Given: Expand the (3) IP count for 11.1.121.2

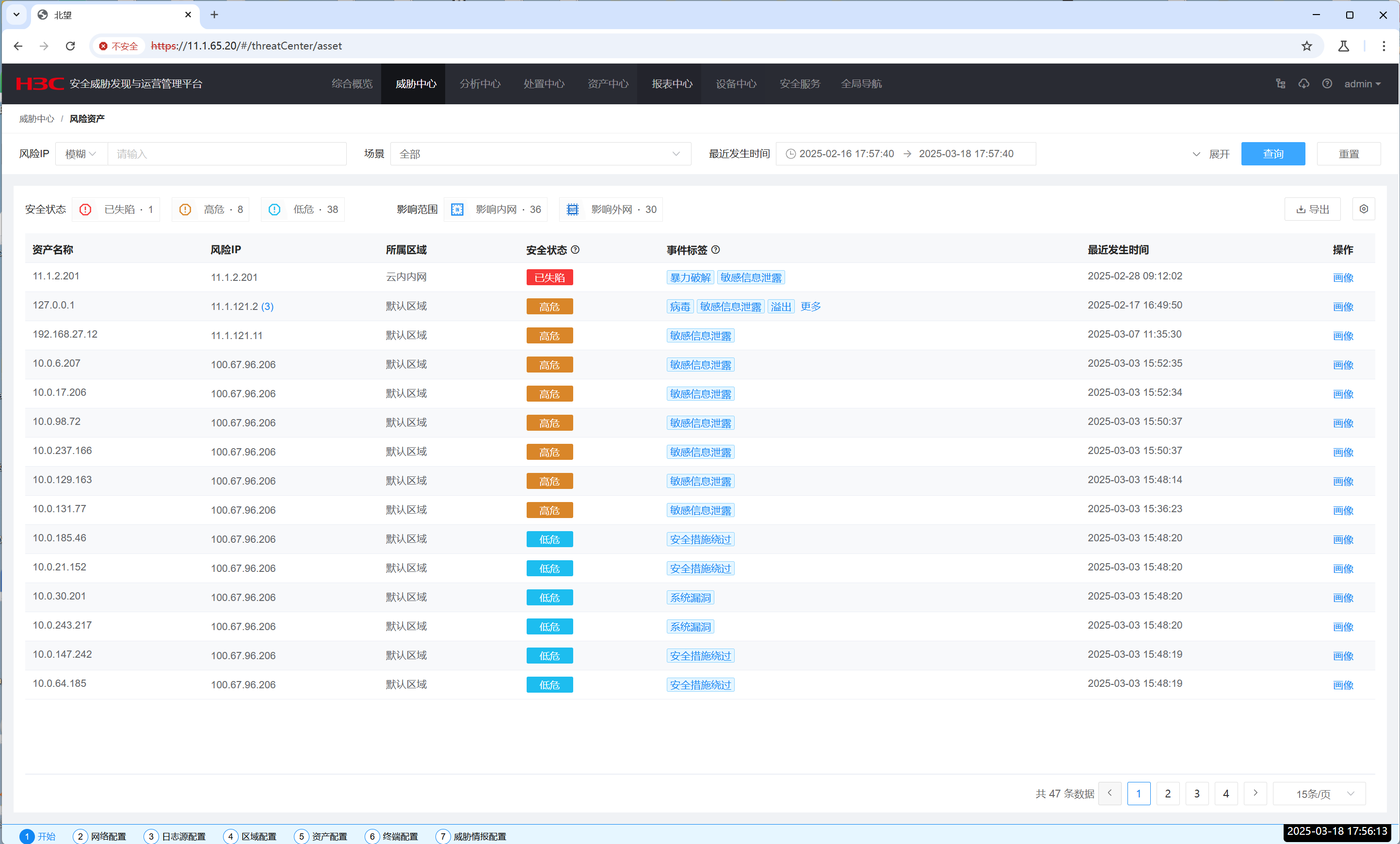Looking at the screenshot, I should pos(267,307).
